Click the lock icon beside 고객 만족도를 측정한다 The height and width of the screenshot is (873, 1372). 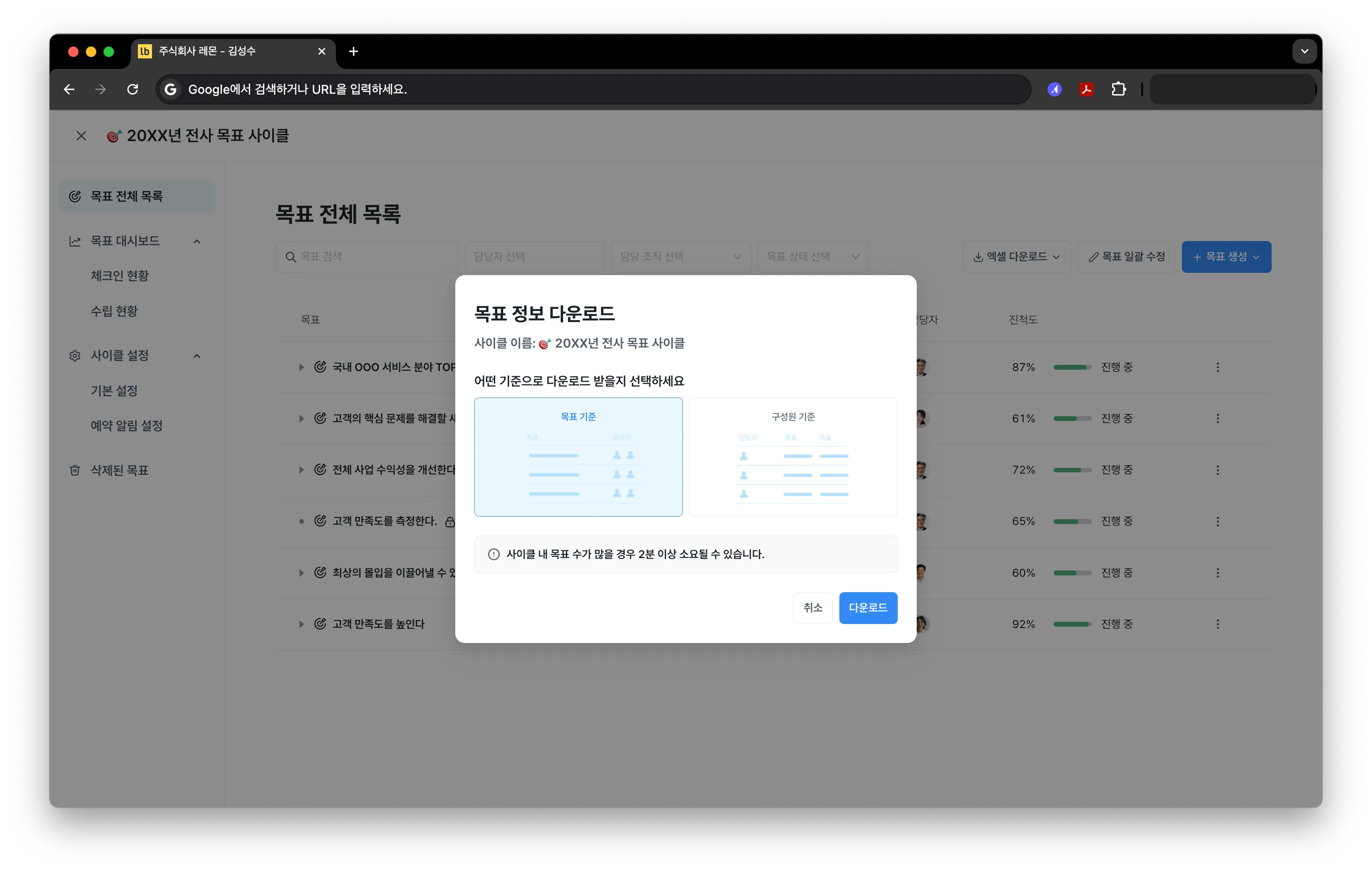click(x=450, y=522)
